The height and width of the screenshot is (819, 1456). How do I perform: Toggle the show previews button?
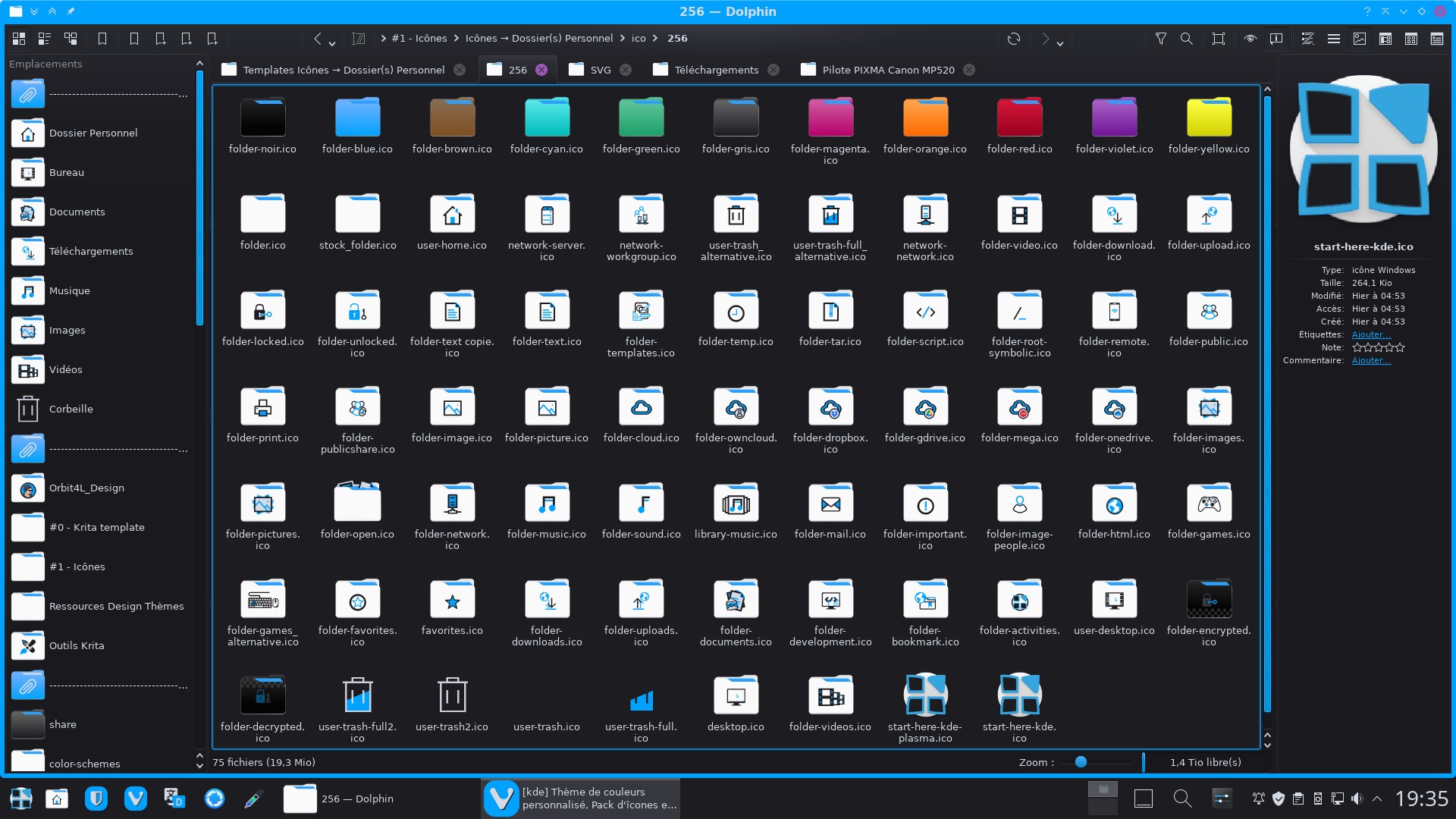[1360, 39]
